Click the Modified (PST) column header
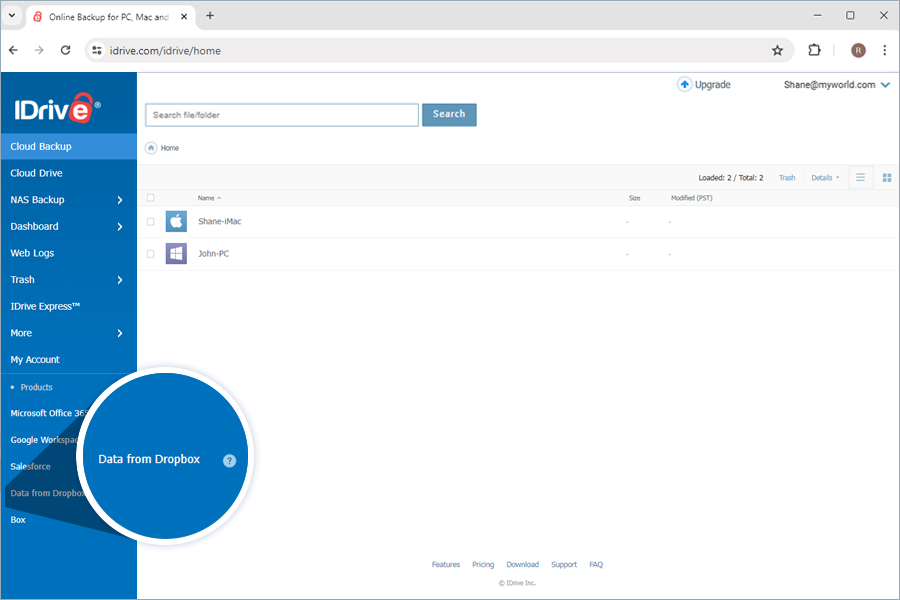 coord(692,198)
